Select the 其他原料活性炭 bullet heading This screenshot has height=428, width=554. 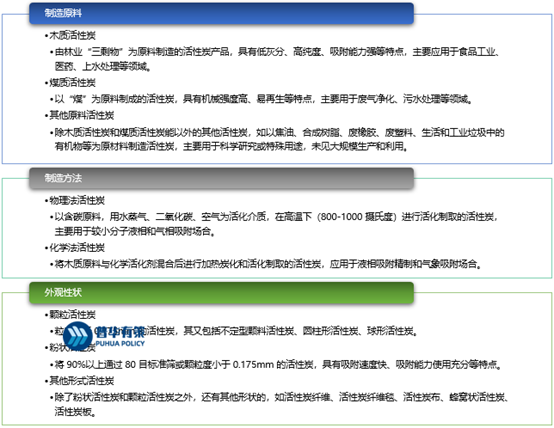[x=82, y=115]
